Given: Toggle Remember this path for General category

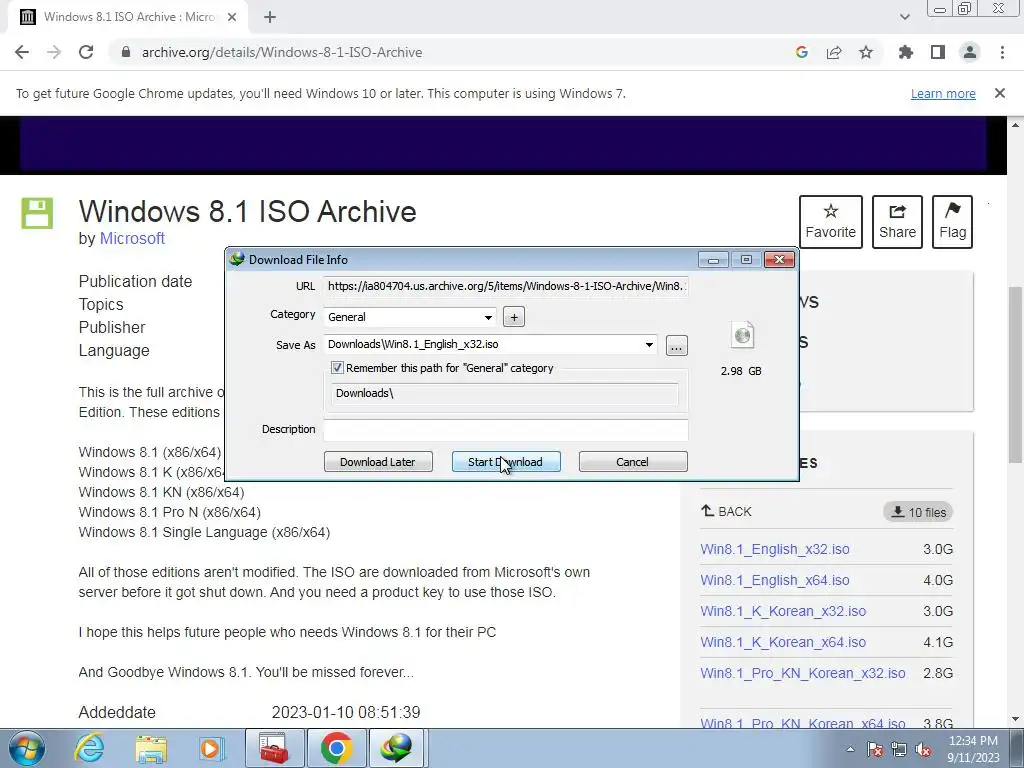Looking at the screenshot, I should tap(337, 368).
